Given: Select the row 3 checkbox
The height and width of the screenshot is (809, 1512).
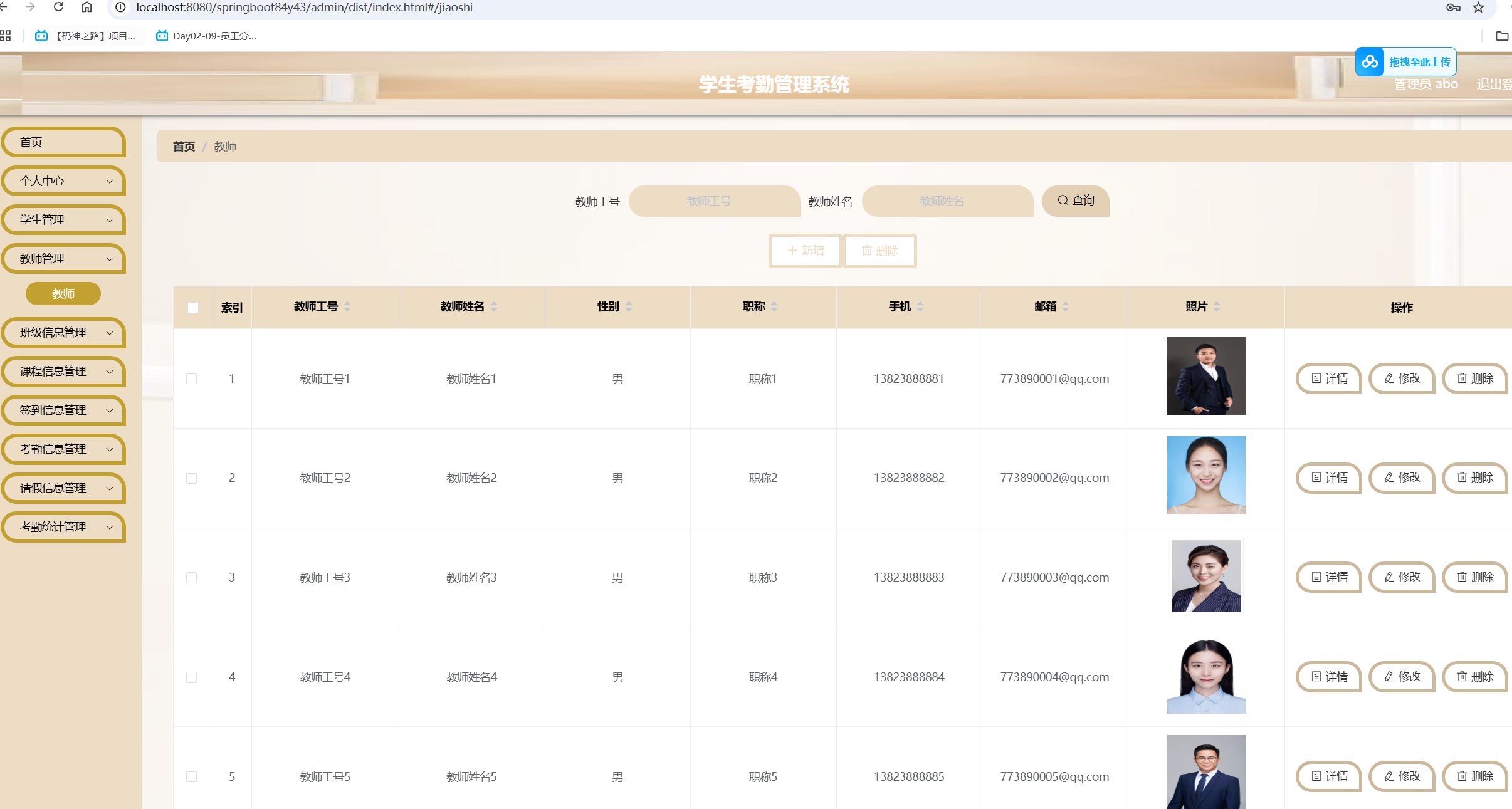Looking at the screenshot, I should [x=192, y=577].
